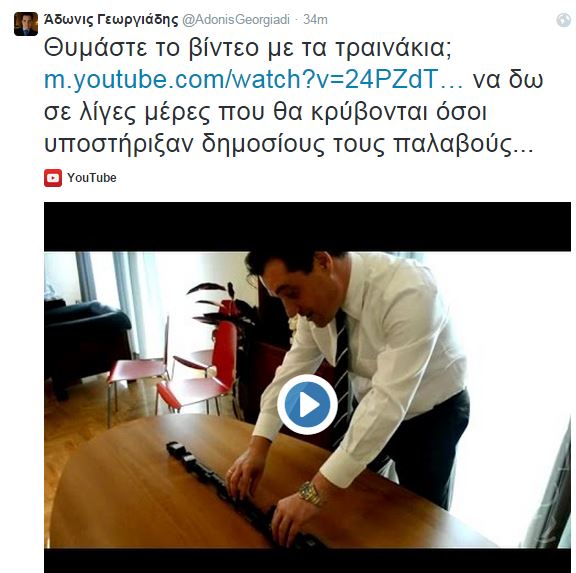This screenshot has height=573, width=576.
Task: Click the words 'σε λίγες μέρες'
Action: coord(127,112)
